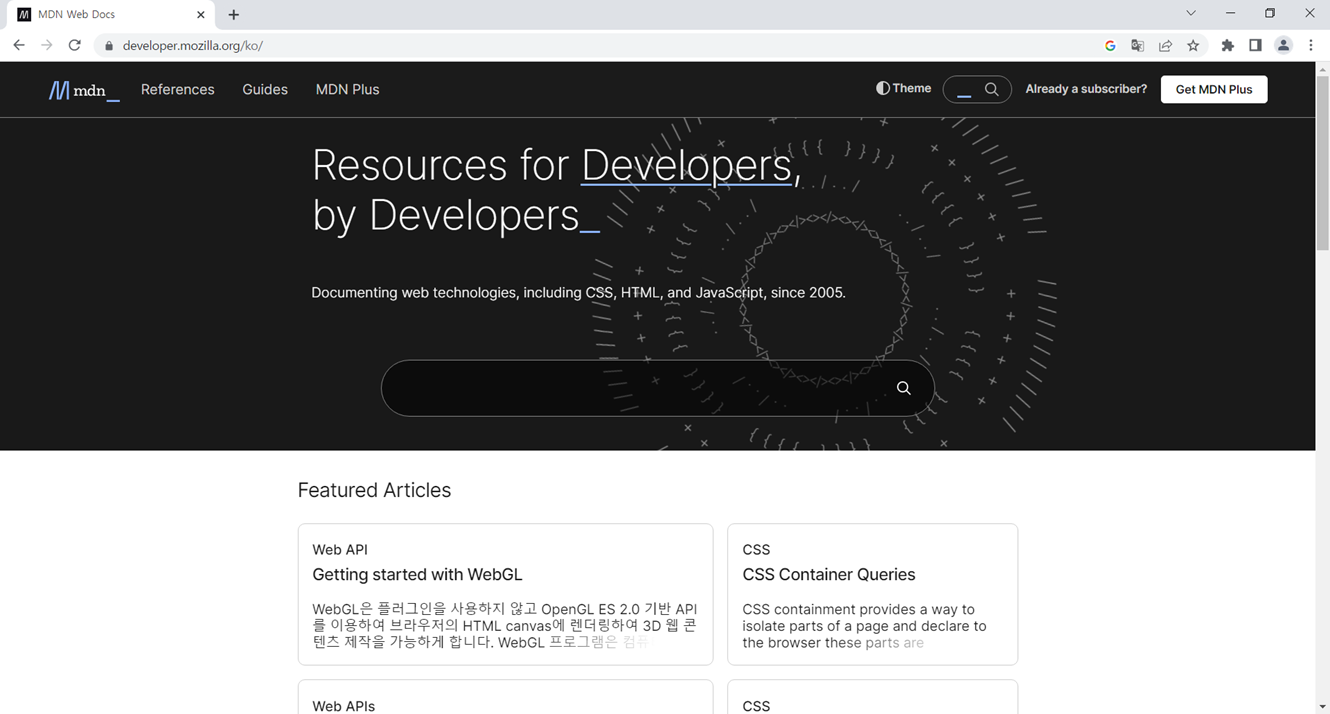
Task: Click the share page icon
Action: pyautogui.click(x=1165, y=46)
